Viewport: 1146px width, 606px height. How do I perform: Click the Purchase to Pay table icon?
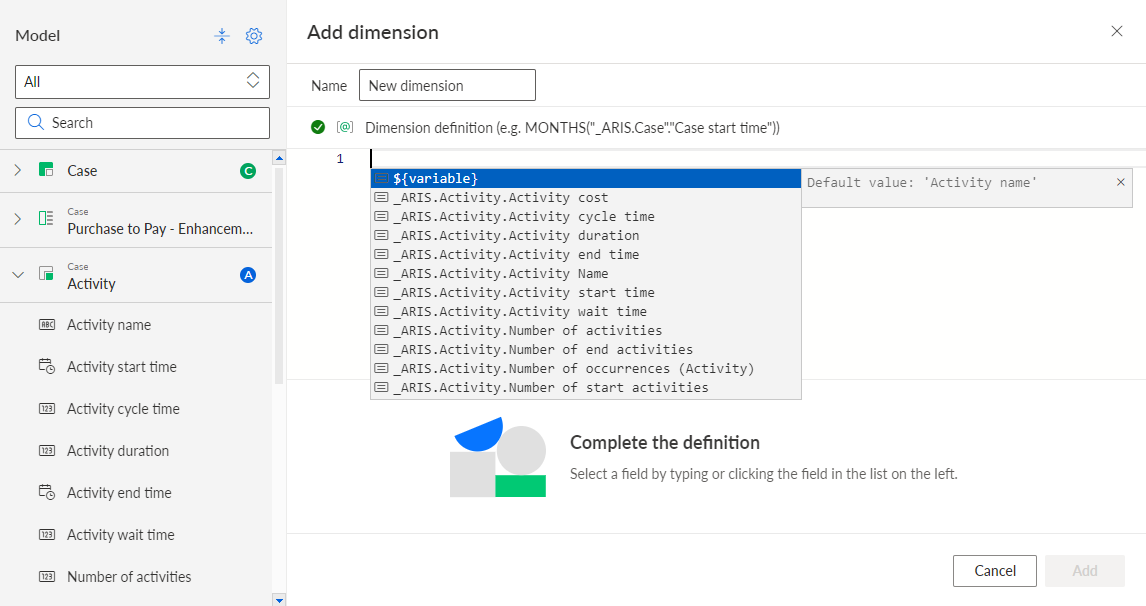click(46, 218)
